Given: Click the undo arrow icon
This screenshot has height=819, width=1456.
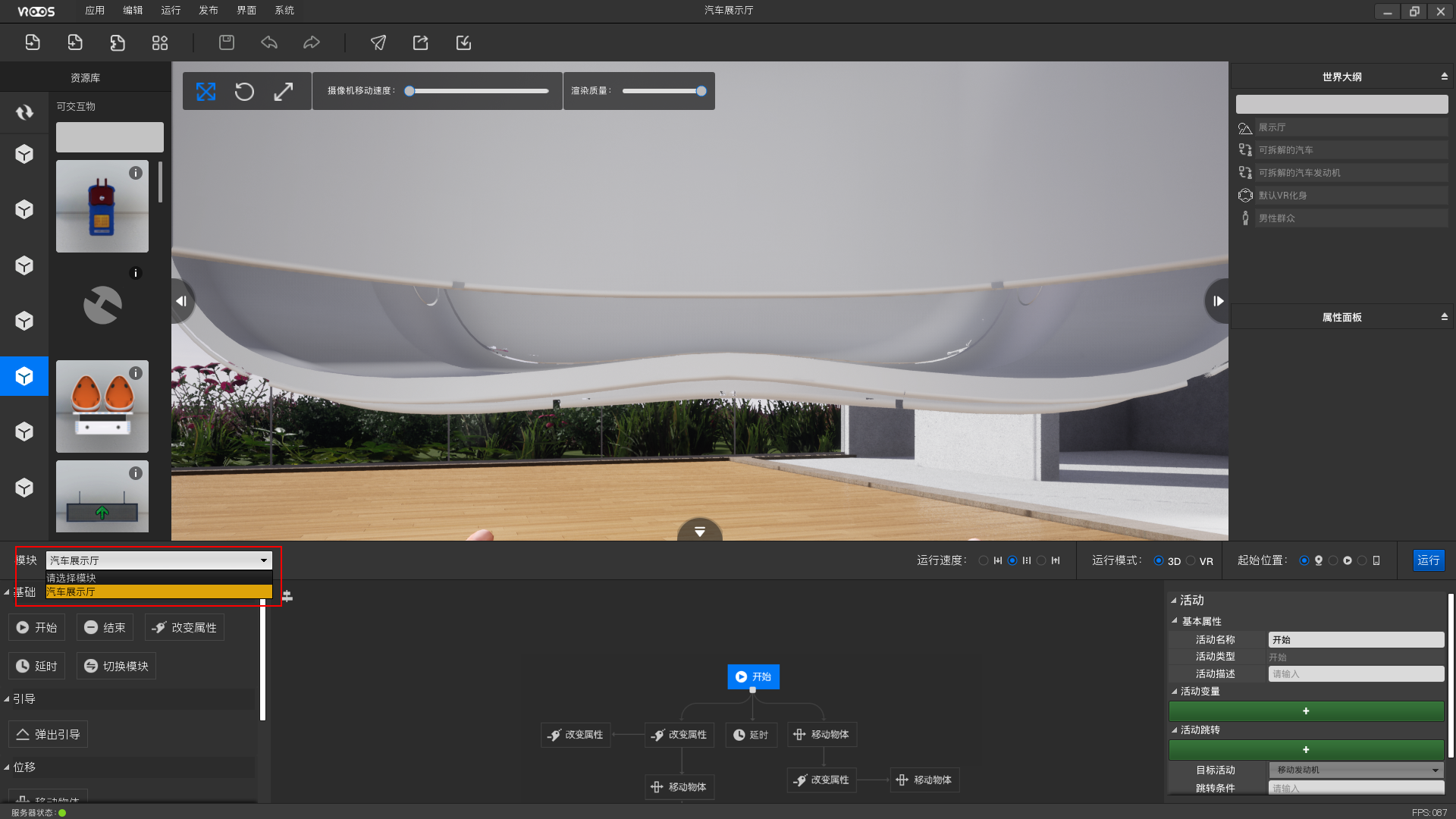Looking at the screenshot, I should 269,42.
